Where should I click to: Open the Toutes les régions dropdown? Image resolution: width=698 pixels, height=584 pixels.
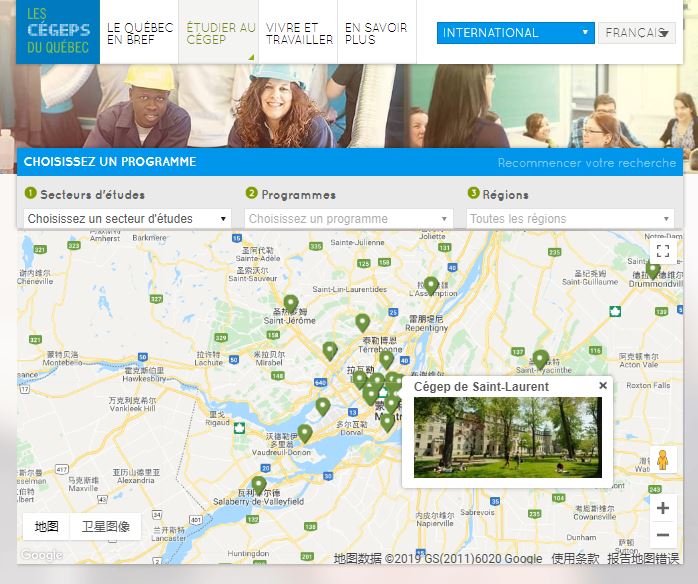pyautogui.click(x=570, y=219)
